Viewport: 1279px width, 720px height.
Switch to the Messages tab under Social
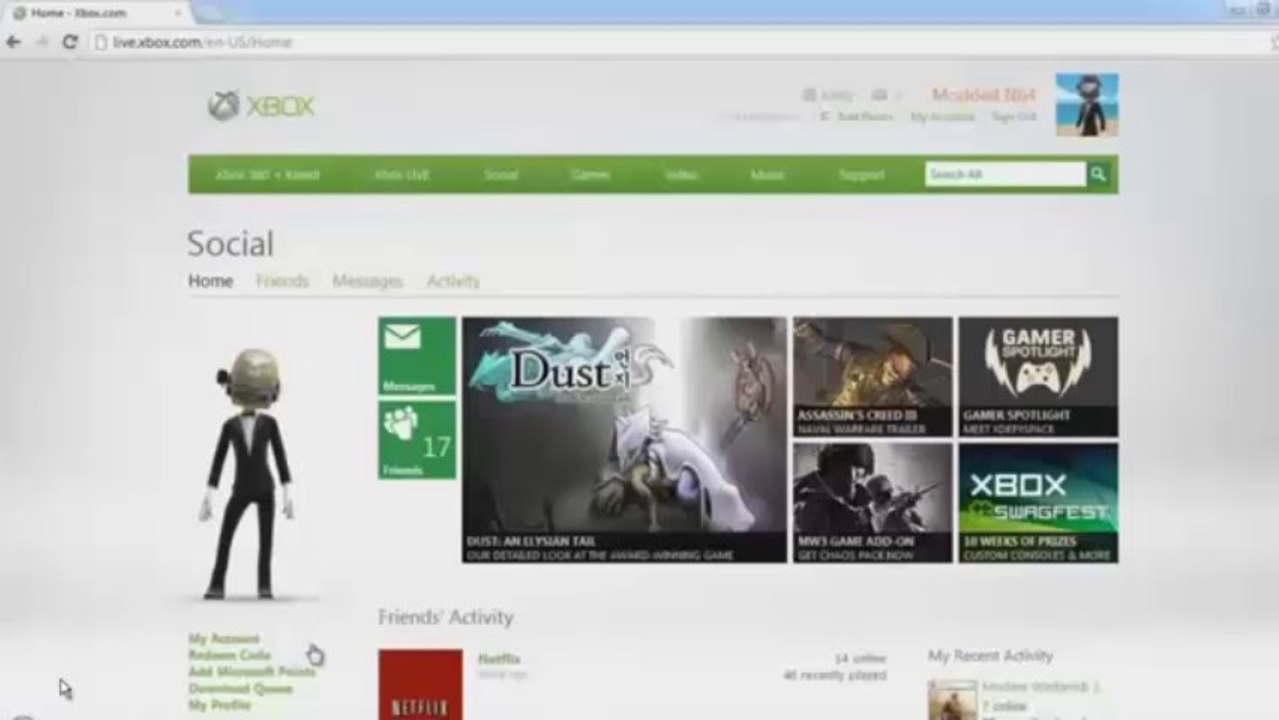pos(367,281)
